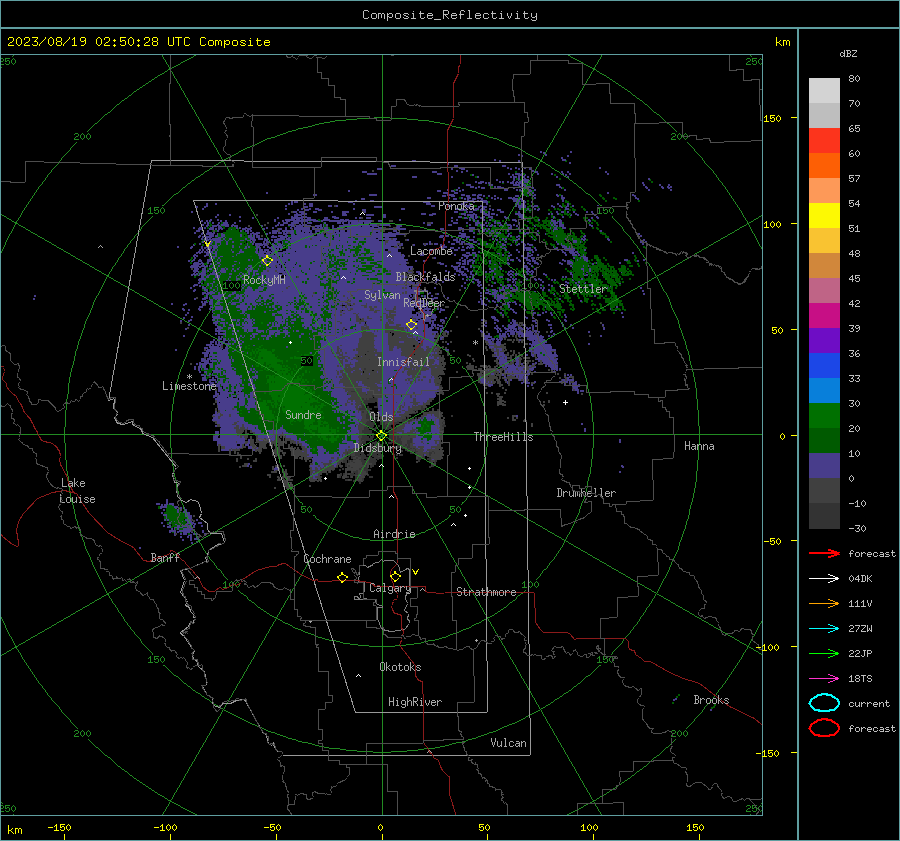Click the red 'forecast' ellipse legend icon
This screenshot has width=900, height=841.
(824, 728)
